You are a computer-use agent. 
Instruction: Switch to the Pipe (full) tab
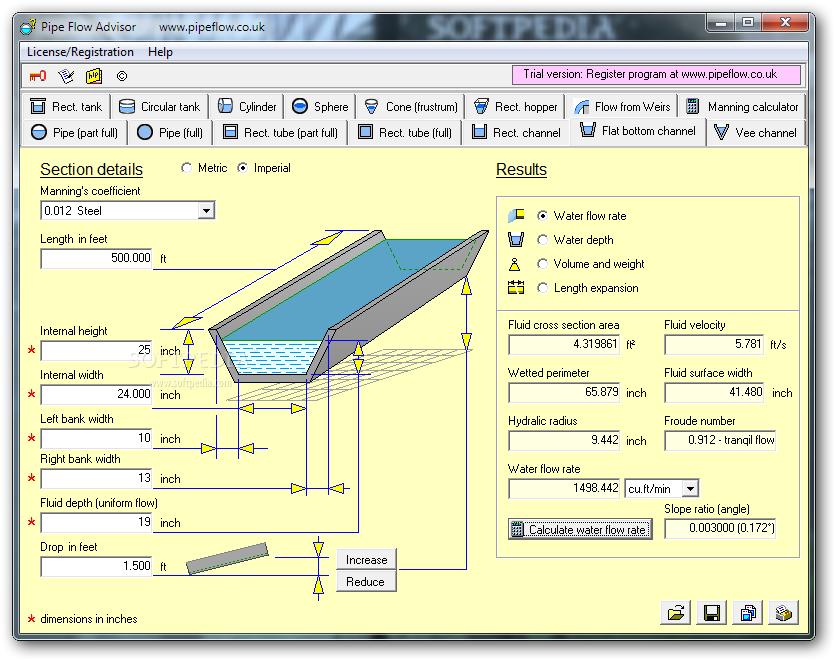170,132
